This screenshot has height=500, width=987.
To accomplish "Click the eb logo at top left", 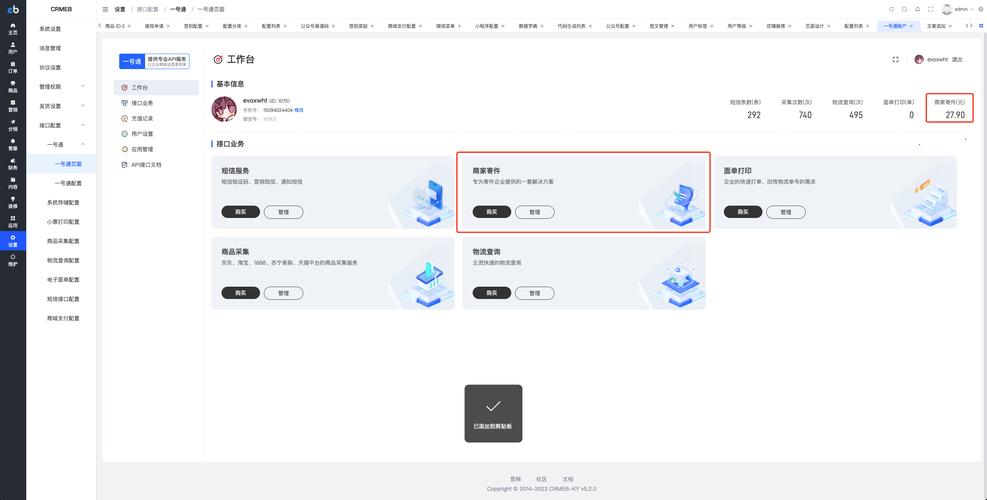I will click(13, 9).
